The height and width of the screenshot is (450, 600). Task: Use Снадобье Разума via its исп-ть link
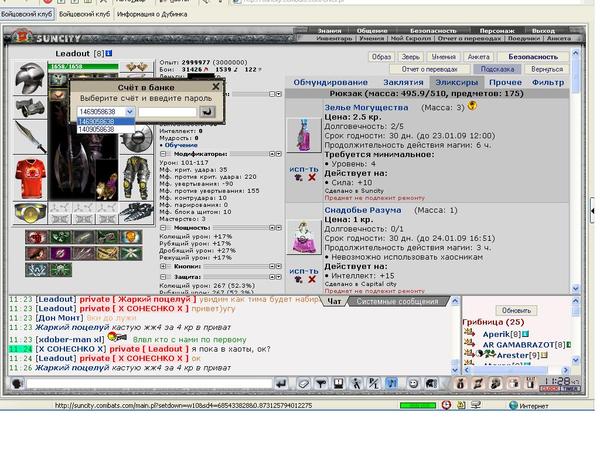click(304, 271)
